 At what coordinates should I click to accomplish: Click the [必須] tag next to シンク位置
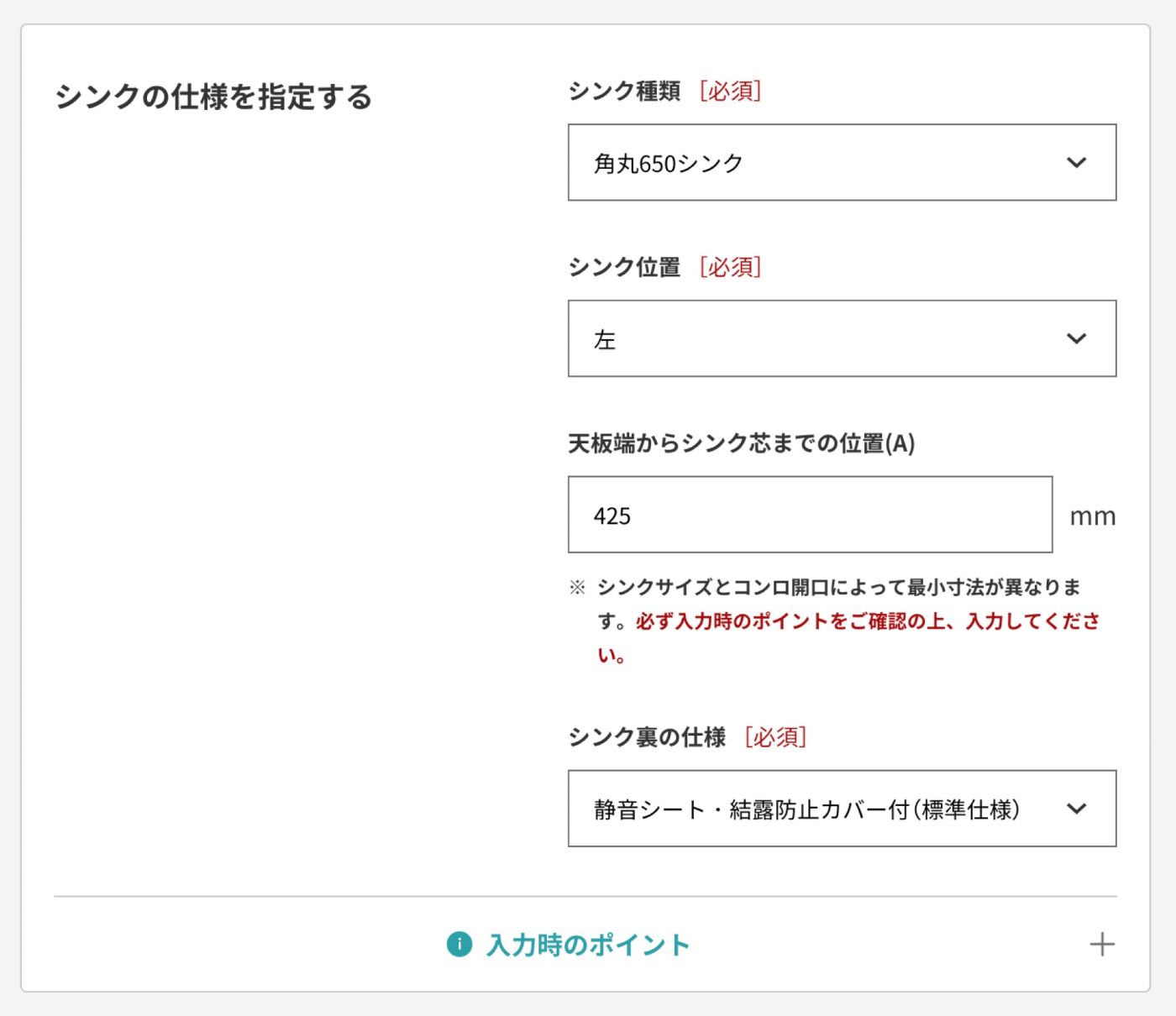tap(731, 267)
